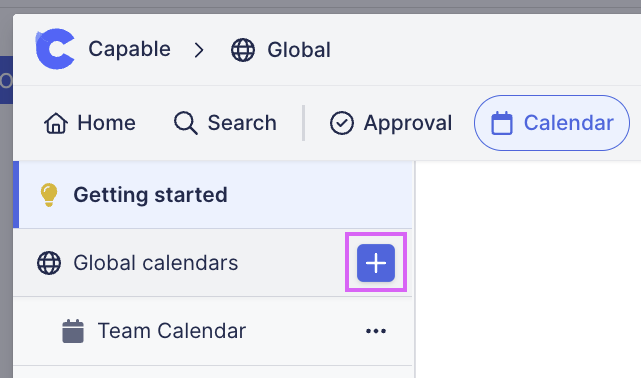Click the Team Calendar calendar icon
The width and height of the screenshot is (641, 378).
click(73, 331)
